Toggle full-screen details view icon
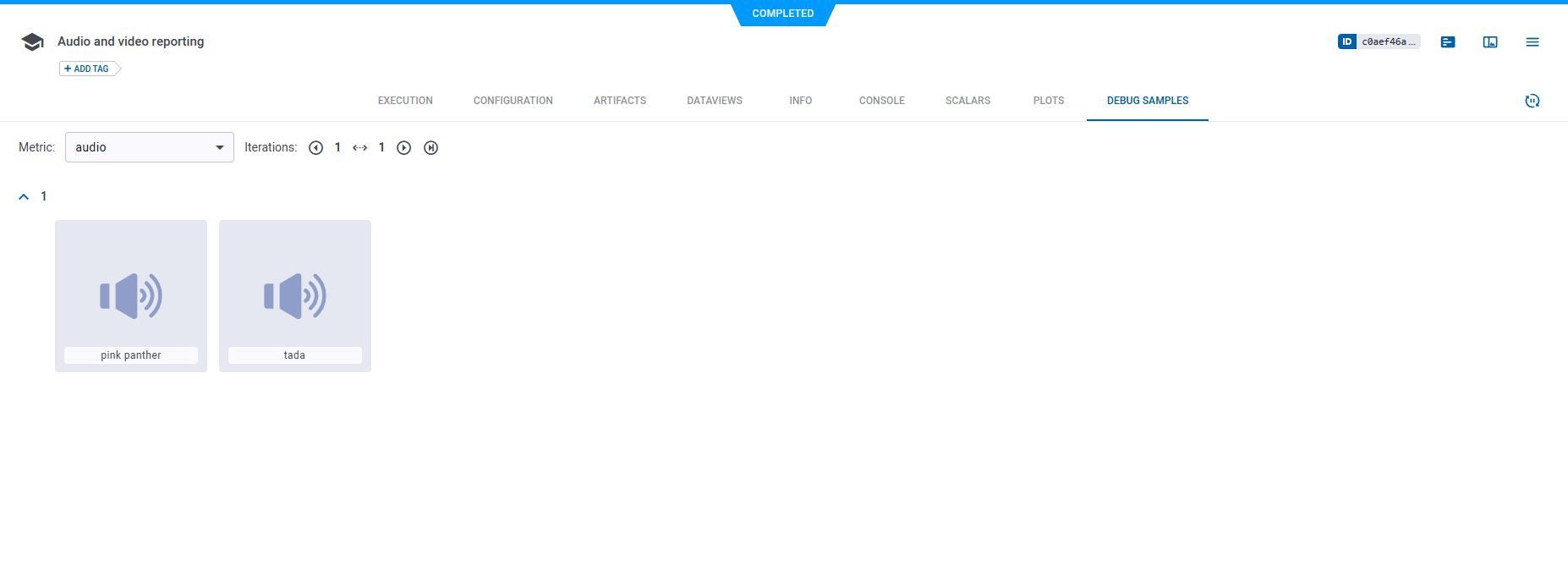1568x561 pixels. (x=1489, y=42)
